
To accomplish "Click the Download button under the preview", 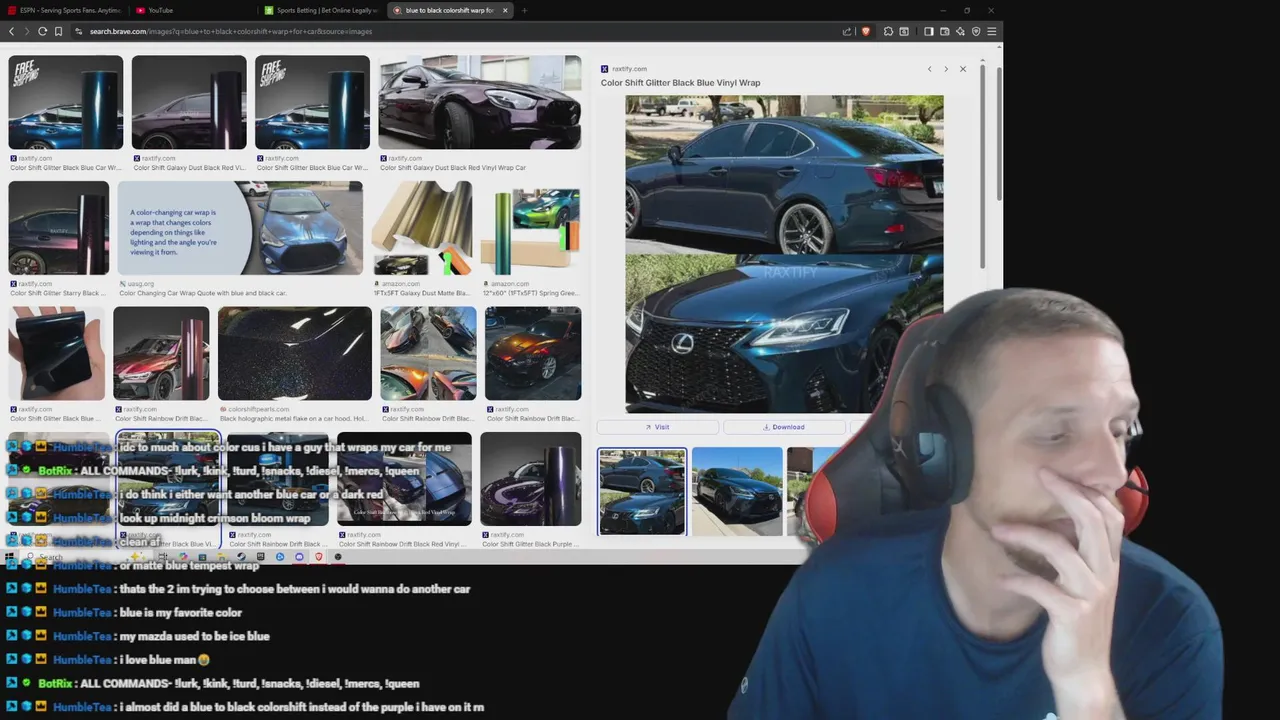I will pyautogui.click(x=783, y=427).
